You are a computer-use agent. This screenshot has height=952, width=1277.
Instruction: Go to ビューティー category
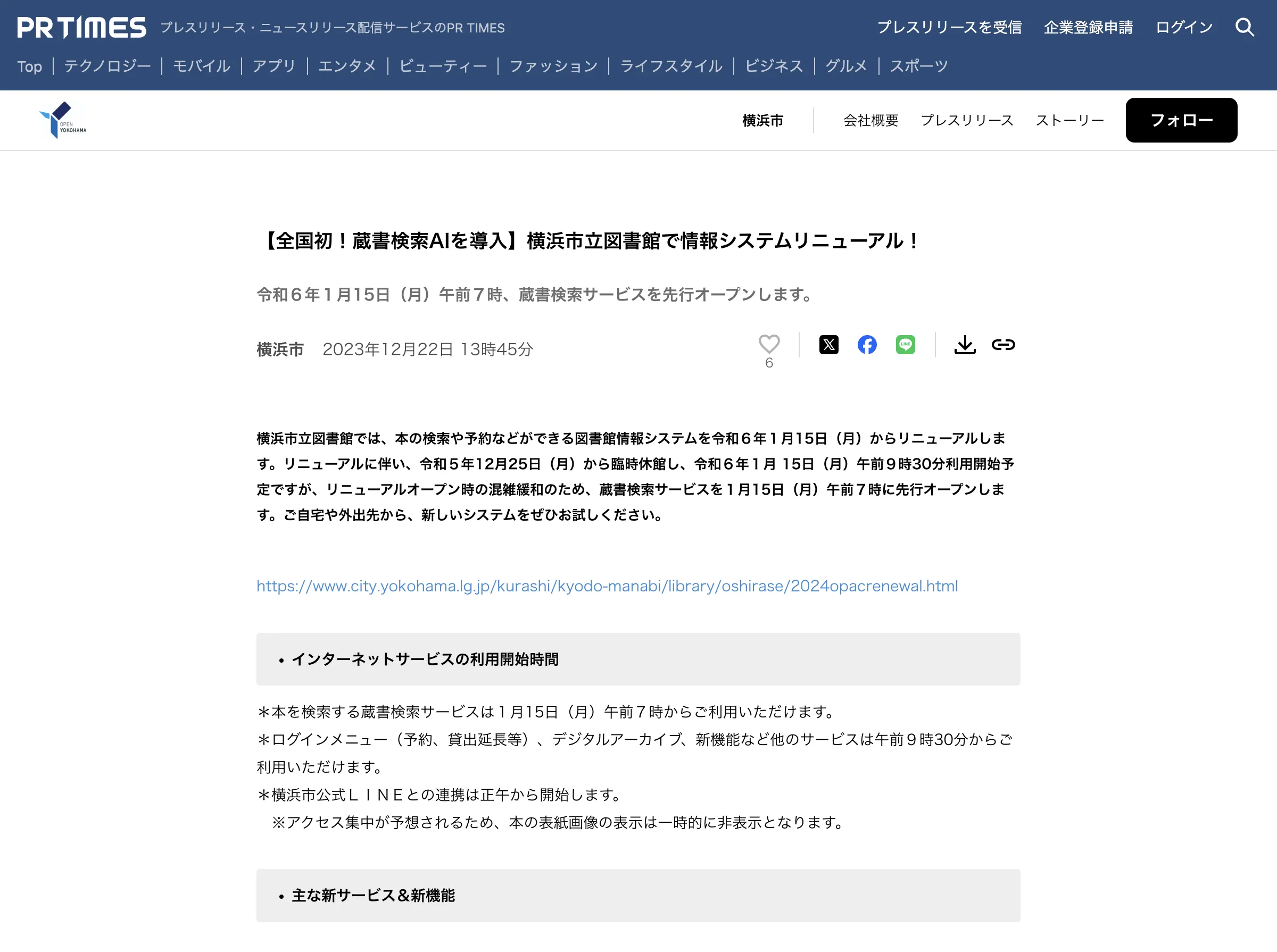pyautogui.click(x=443, y=66)
